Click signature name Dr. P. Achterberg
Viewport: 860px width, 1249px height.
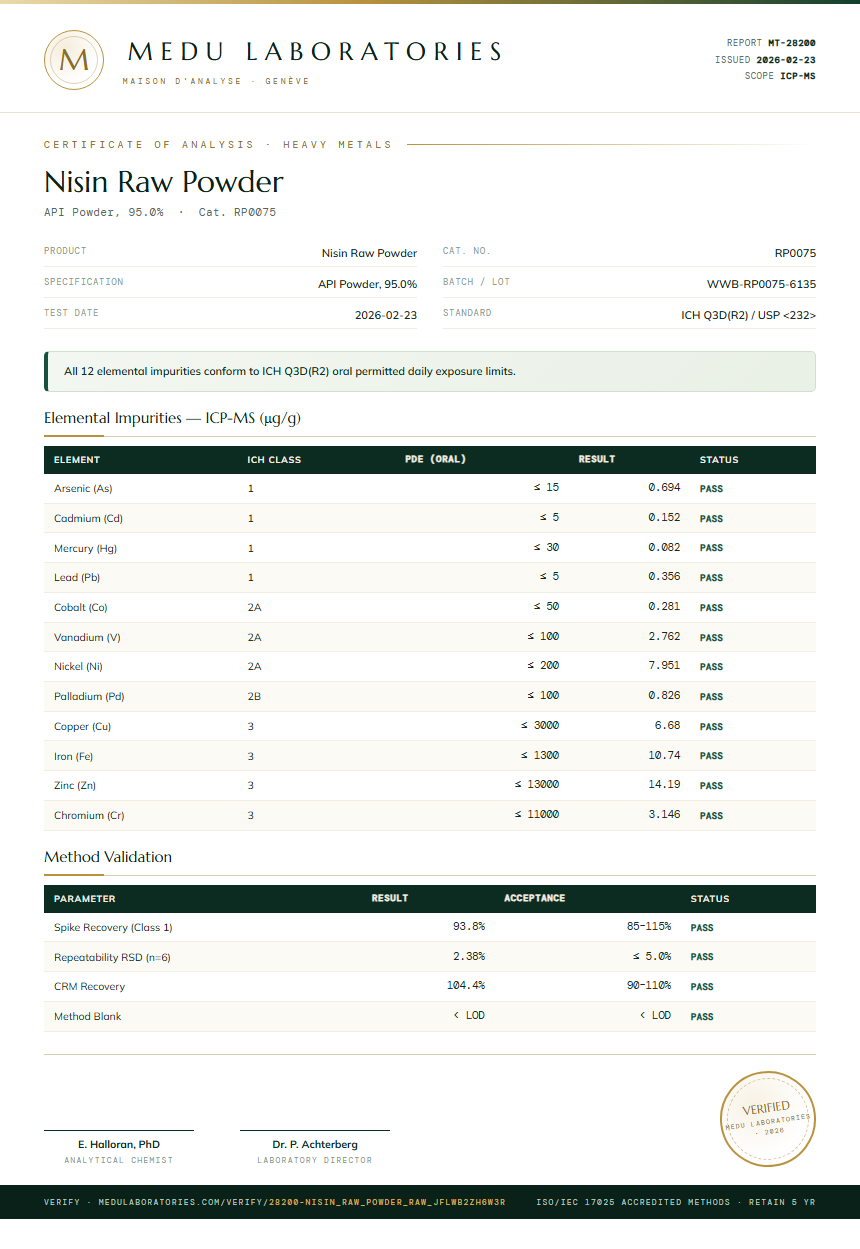pos(315,1144)
